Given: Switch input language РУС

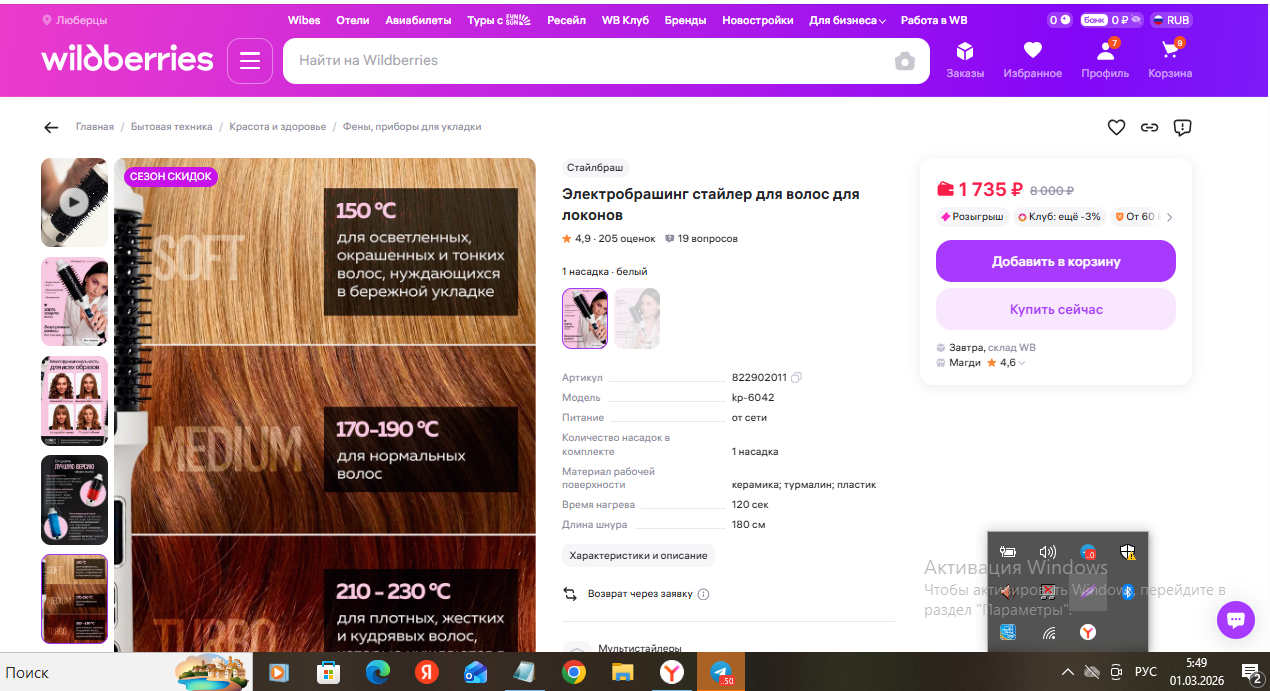Looking at the screenshot, I should coord(1147,672).
